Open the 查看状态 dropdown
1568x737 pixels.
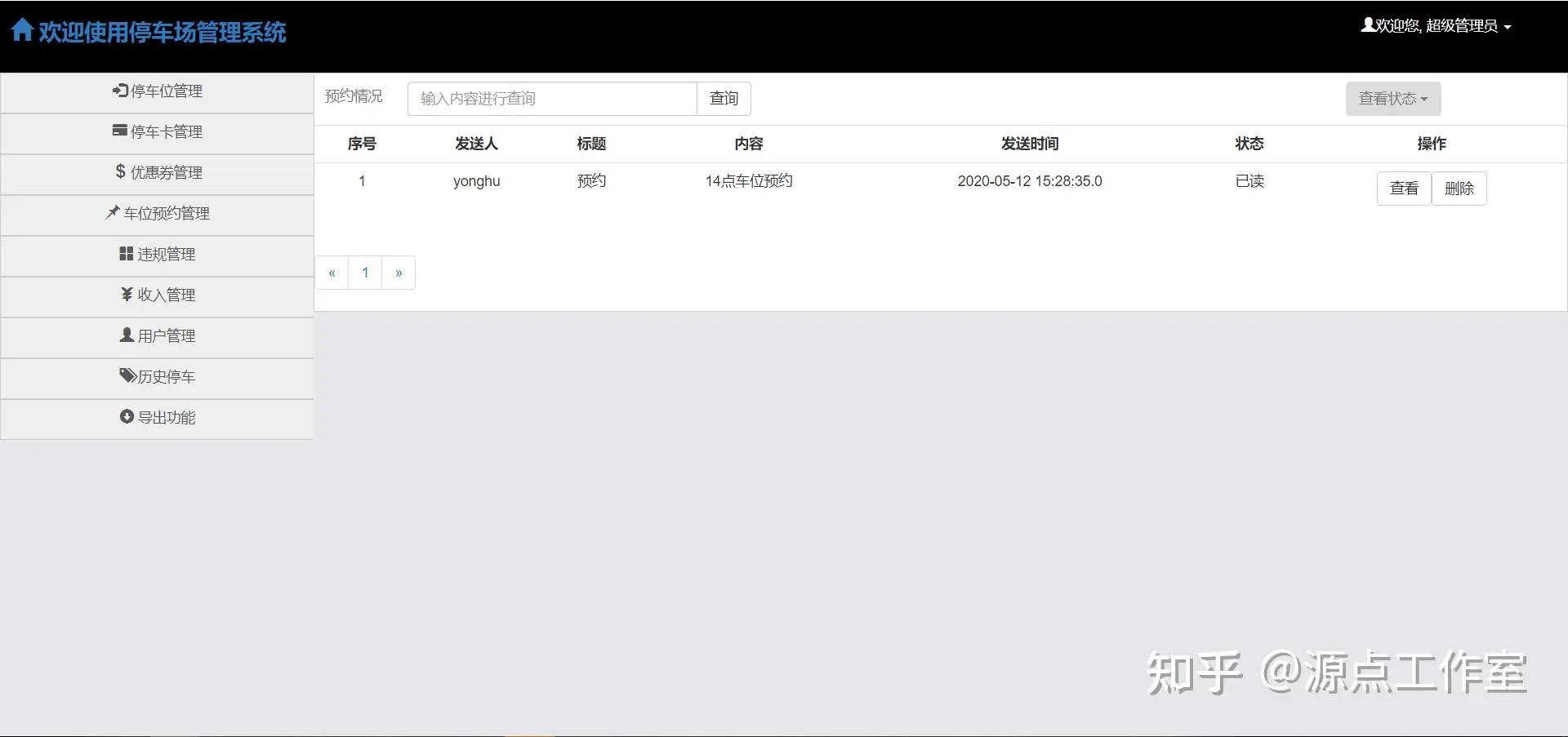point(1393,99)
